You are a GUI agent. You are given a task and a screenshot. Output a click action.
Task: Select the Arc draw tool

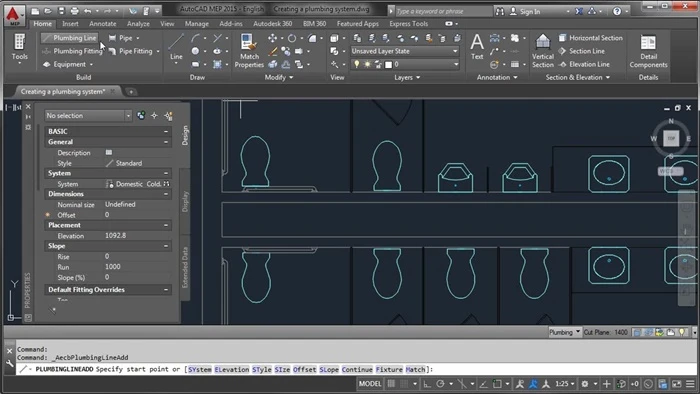pyautogui.click(x=195, y=38)
